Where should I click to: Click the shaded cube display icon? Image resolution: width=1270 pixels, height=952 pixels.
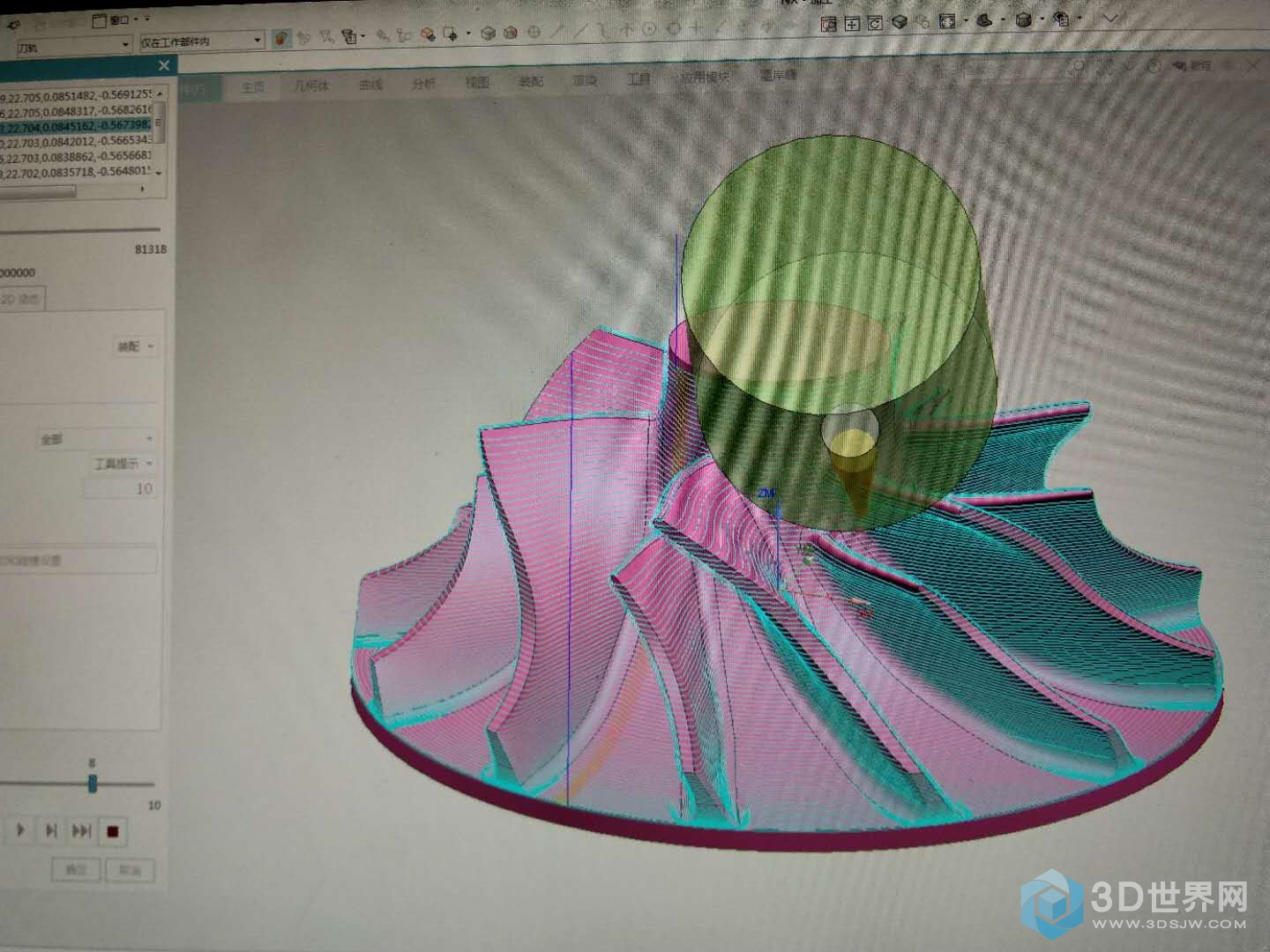coord(488,34)
